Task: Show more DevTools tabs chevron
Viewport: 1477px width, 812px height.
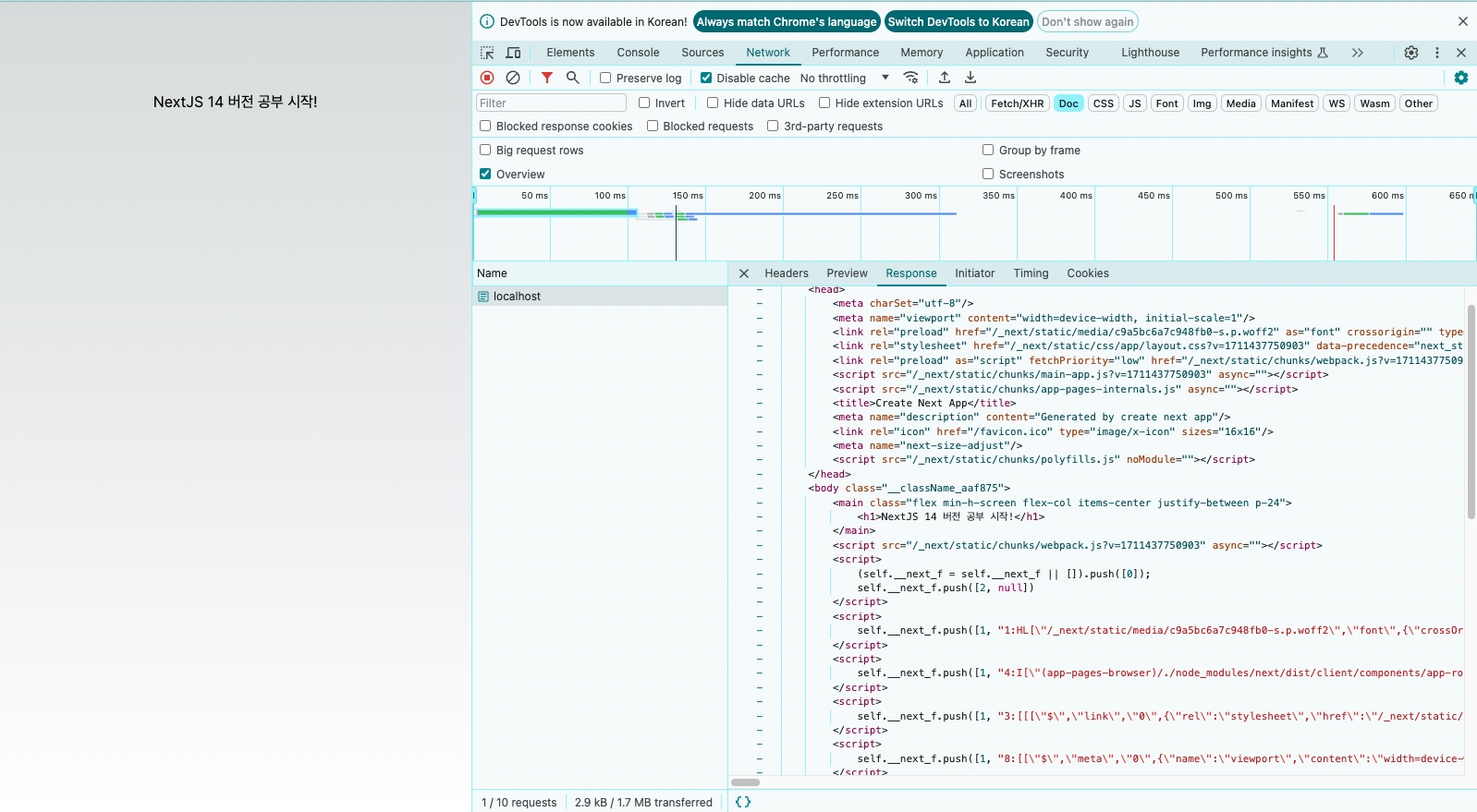Action: pos(1358,53)
